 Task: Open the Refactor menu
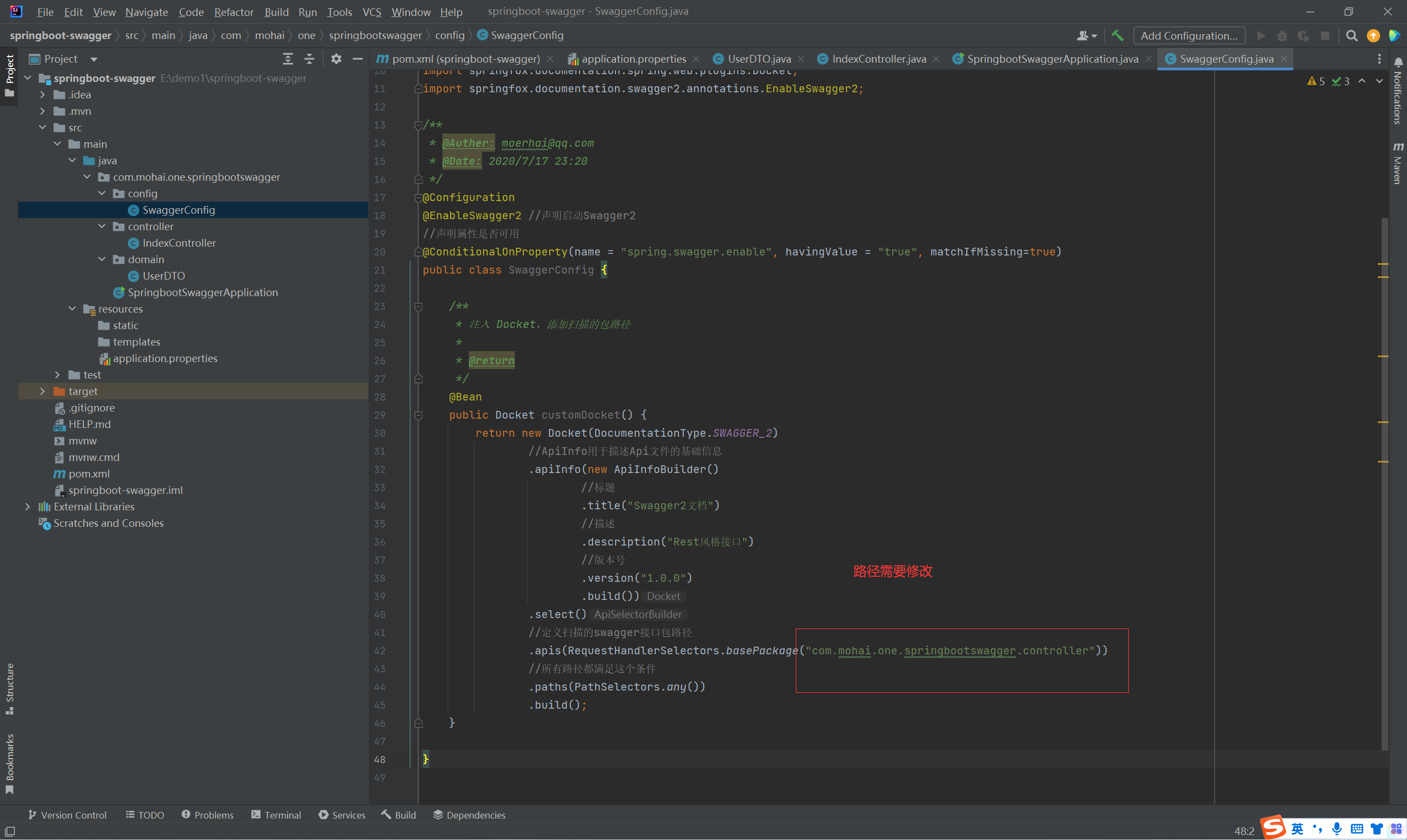click(x=233, y=12)
